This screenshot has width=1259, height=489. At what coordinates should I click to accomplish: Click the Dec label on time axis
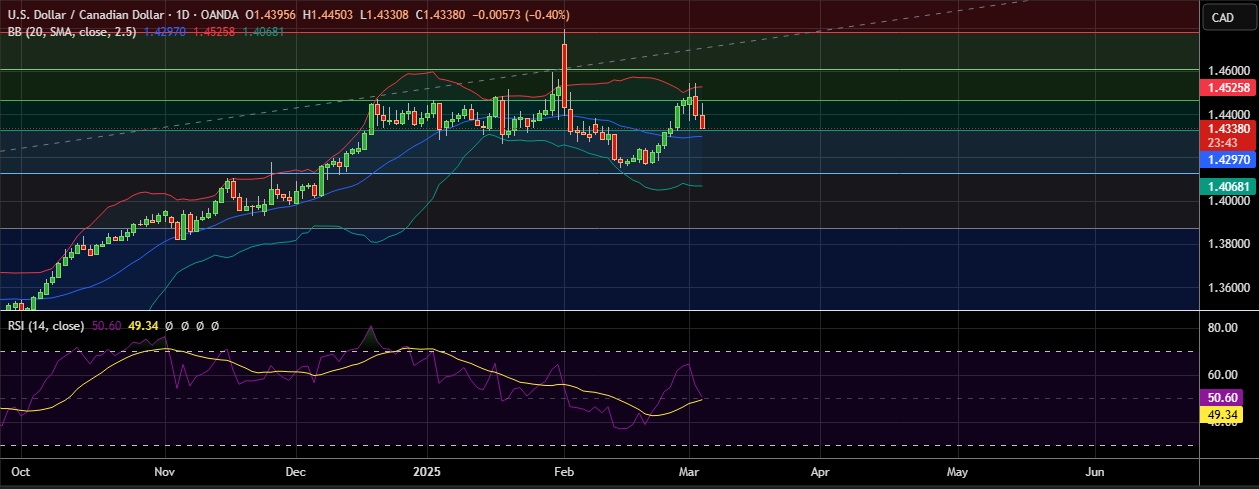point(295,470)
